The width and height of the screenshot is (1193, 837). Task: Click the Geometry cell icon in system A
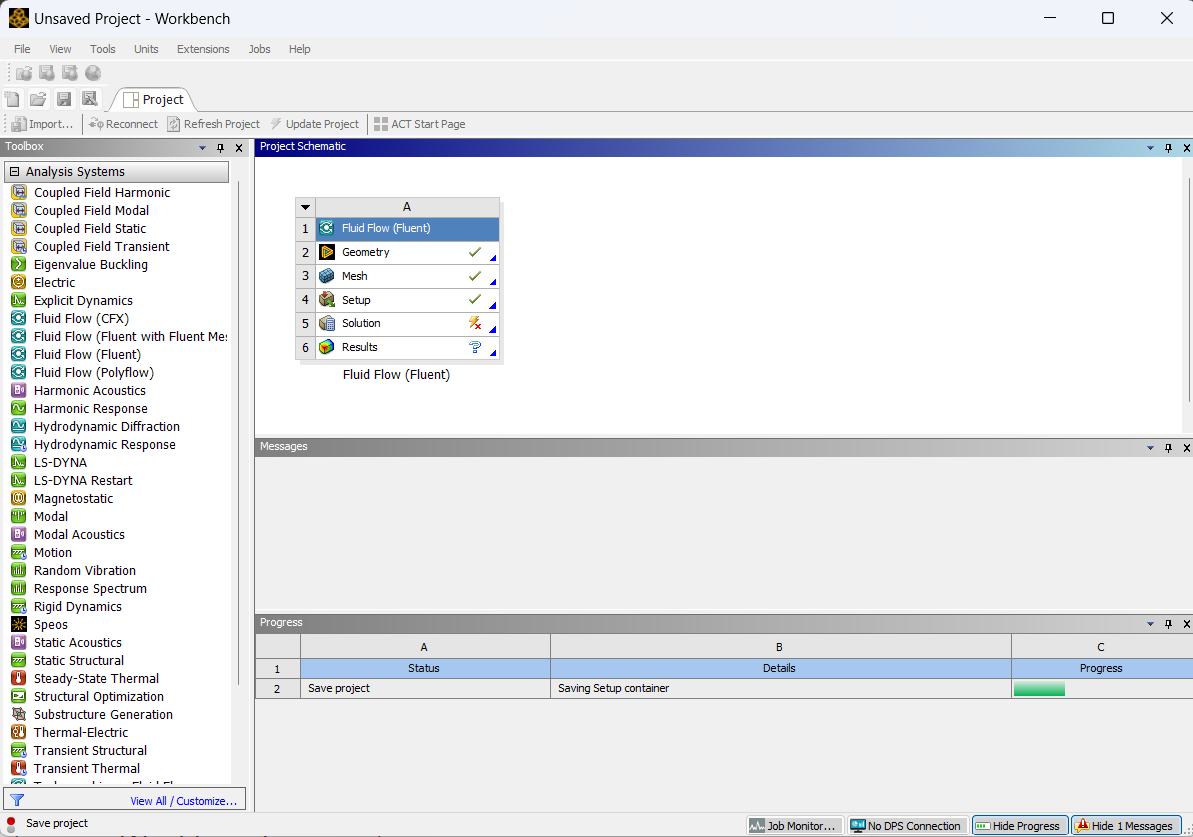pos(327,252)
